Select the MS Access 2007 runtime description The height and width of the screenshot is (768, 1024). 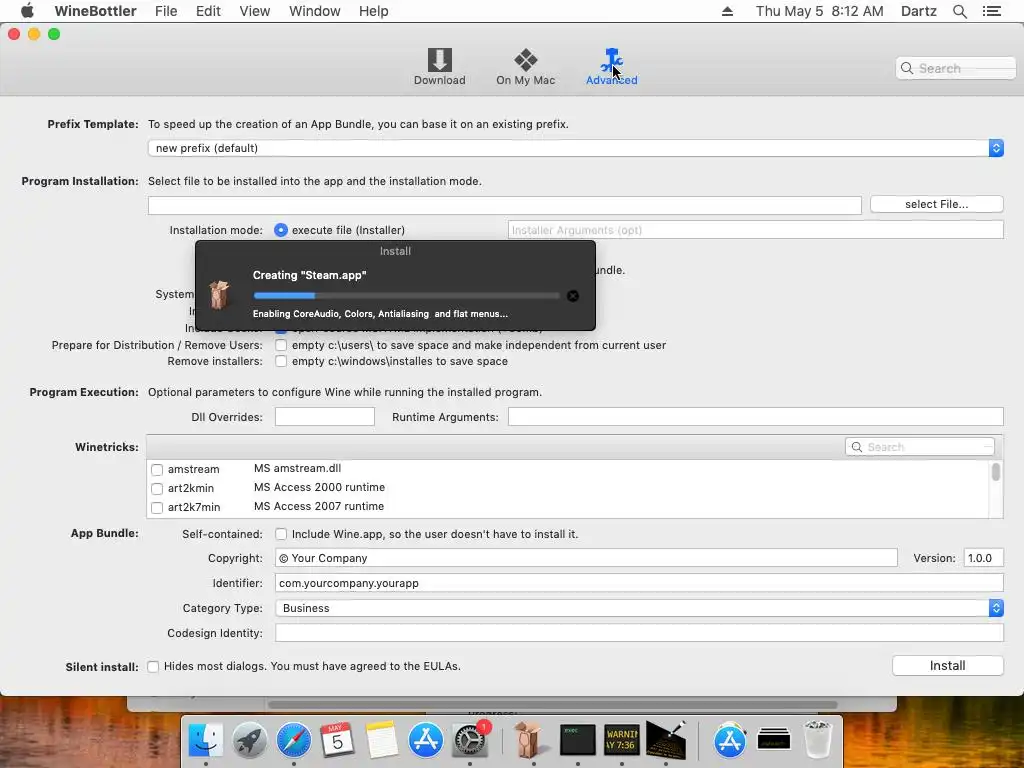(x=319, y=506)
